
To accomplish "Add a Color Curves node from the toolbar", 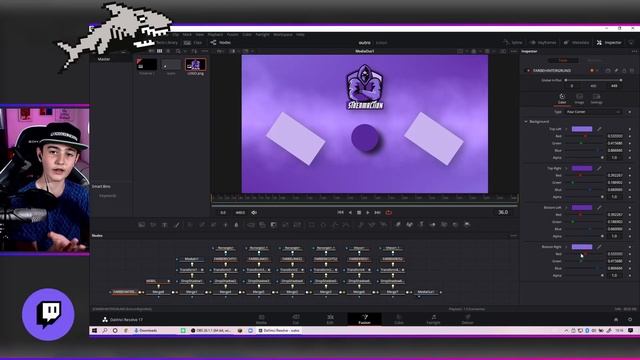I will [202, 224].
